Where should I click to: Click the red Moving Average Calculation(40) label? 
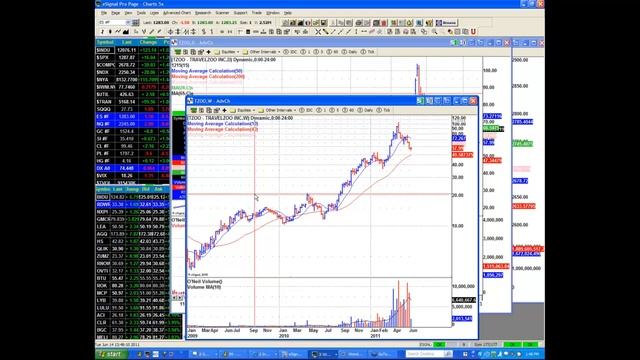223,129
